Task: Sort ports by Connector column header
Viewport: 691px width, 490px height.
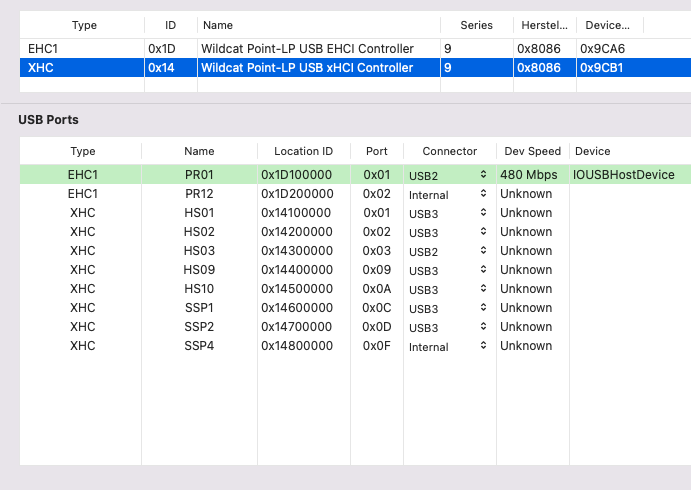Action: coord(449,151)
